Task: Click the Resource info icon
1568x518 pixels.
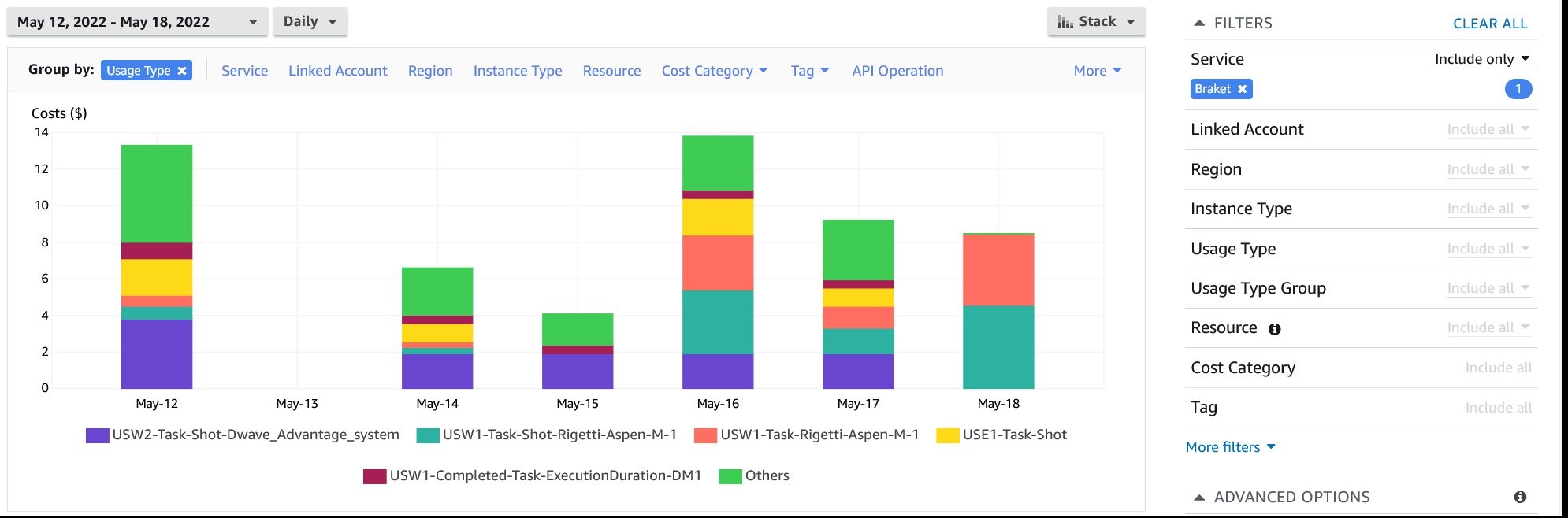Action: tap(1274, 329)
